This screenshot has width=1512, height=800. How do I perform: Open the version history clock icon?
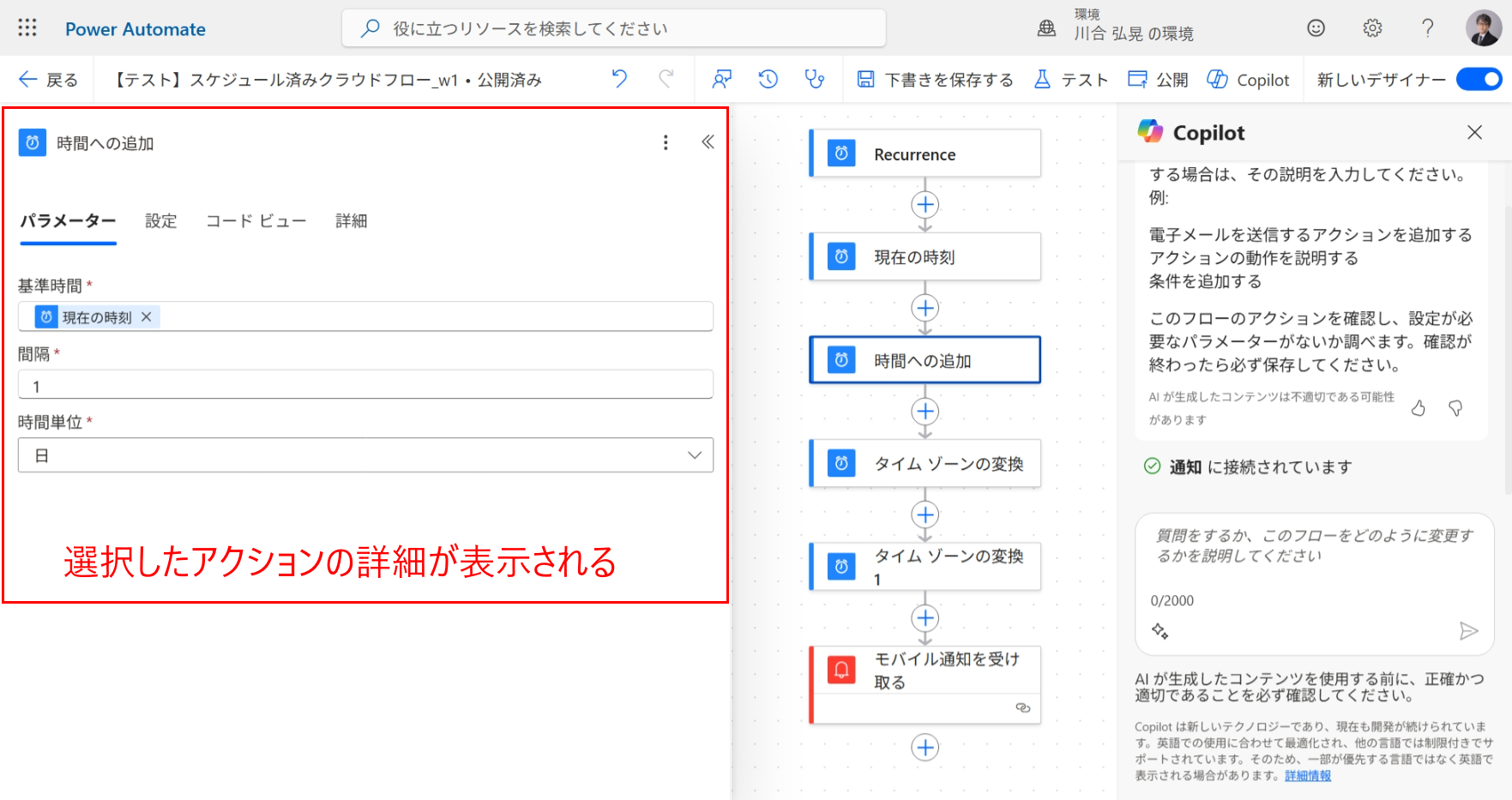(768, 80)
